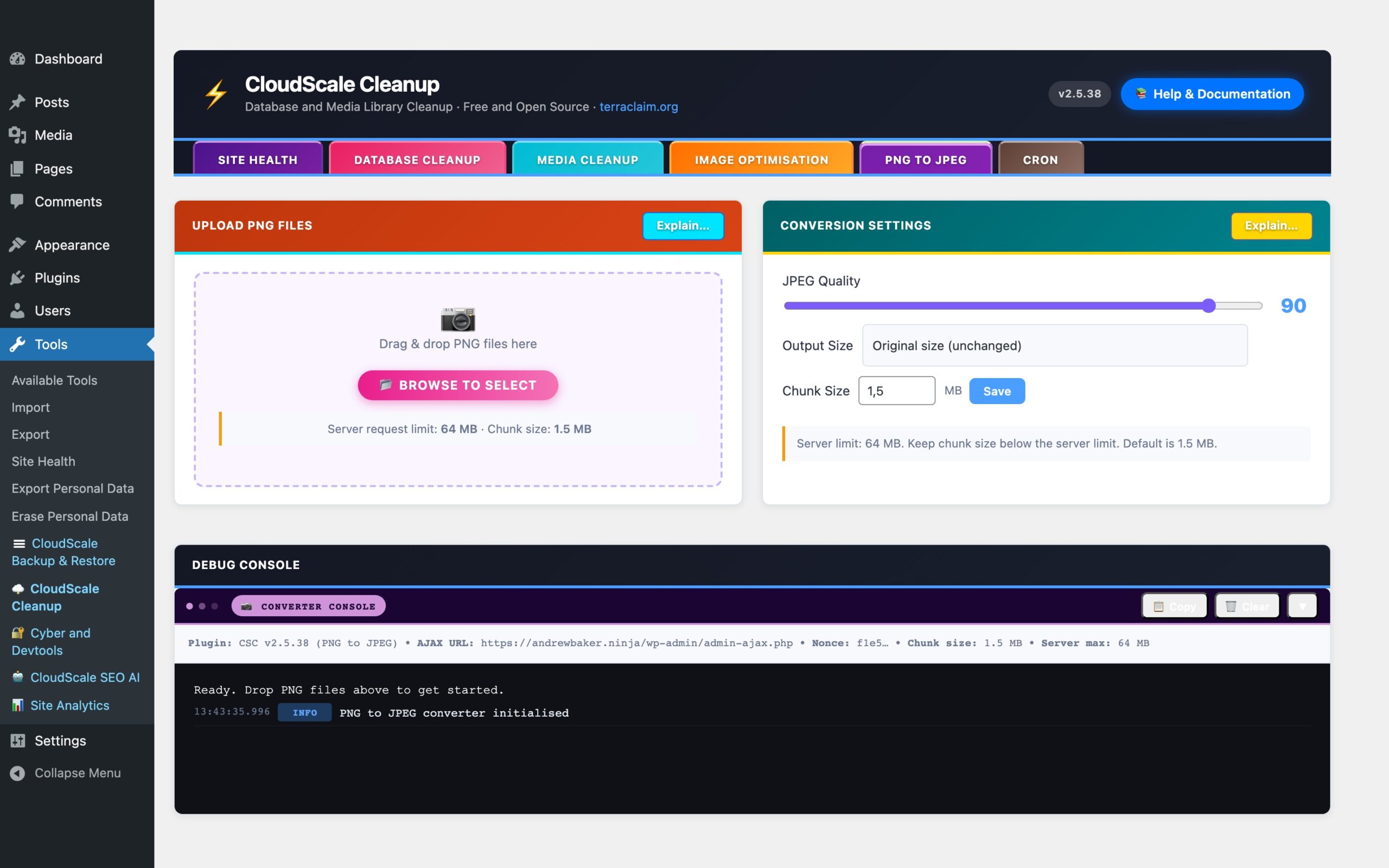1389x868 pixels.
Task: Click the AJAX URL text in console
Action: pos(605,643)
